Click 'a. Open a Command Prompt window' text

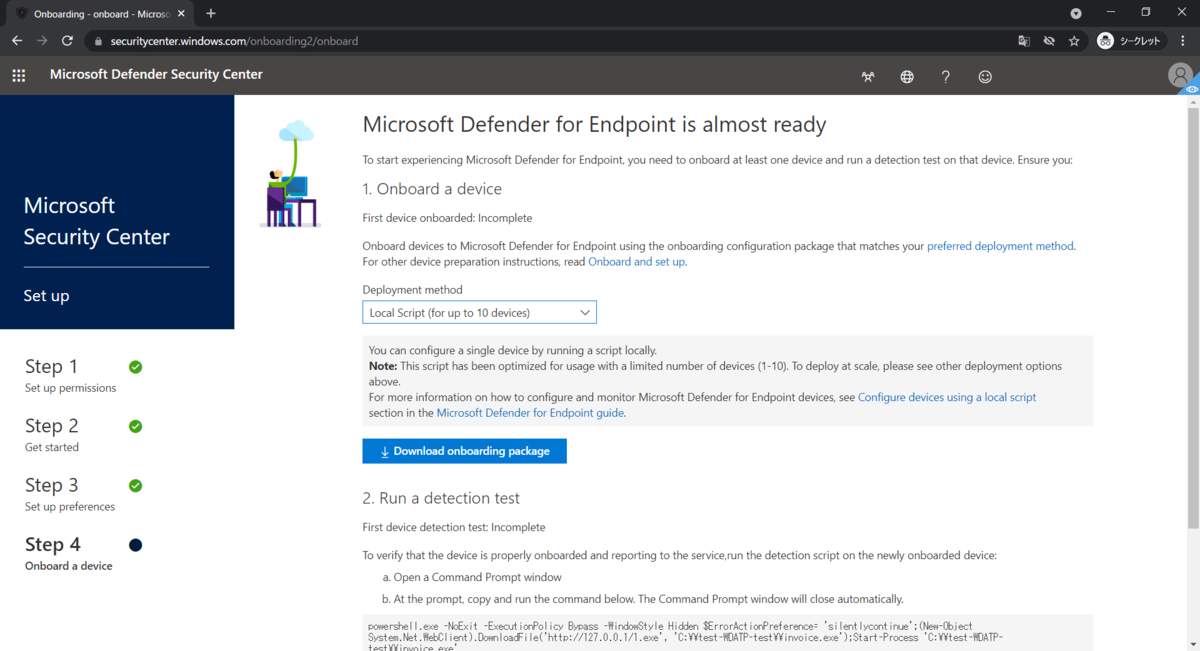click(x=472, y=577)
